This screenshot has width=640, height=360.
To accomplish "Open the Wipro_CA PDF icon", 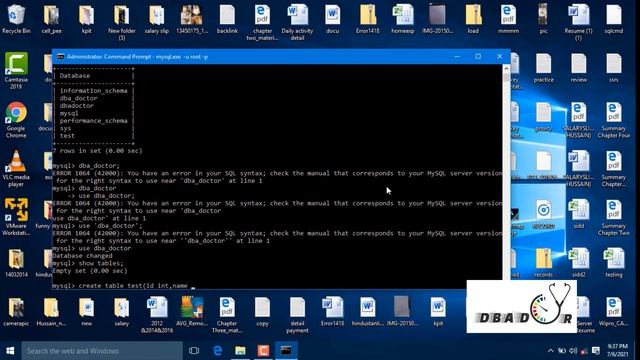I will (613, 312).
